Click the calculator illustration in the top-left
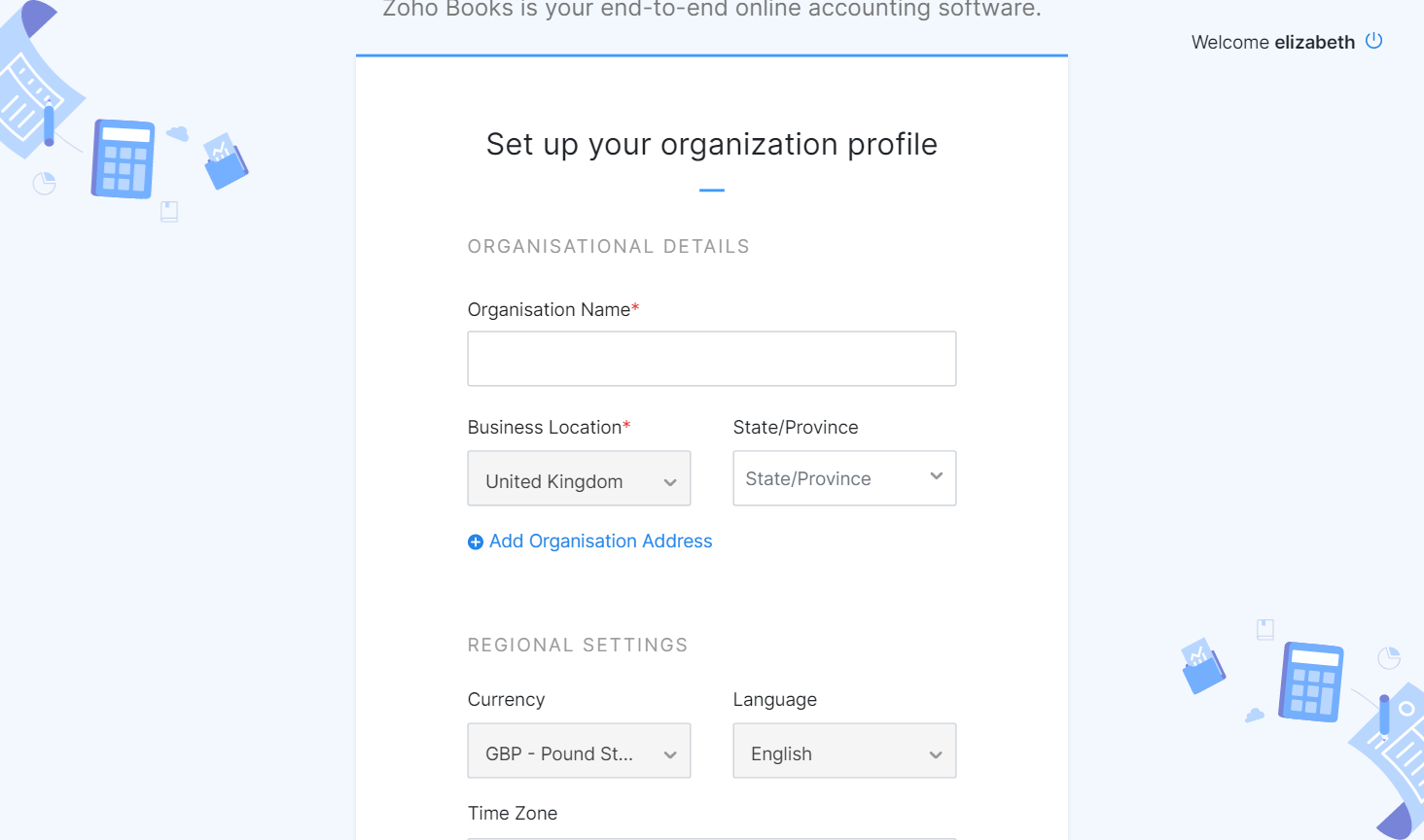 (x=124, y=159)
